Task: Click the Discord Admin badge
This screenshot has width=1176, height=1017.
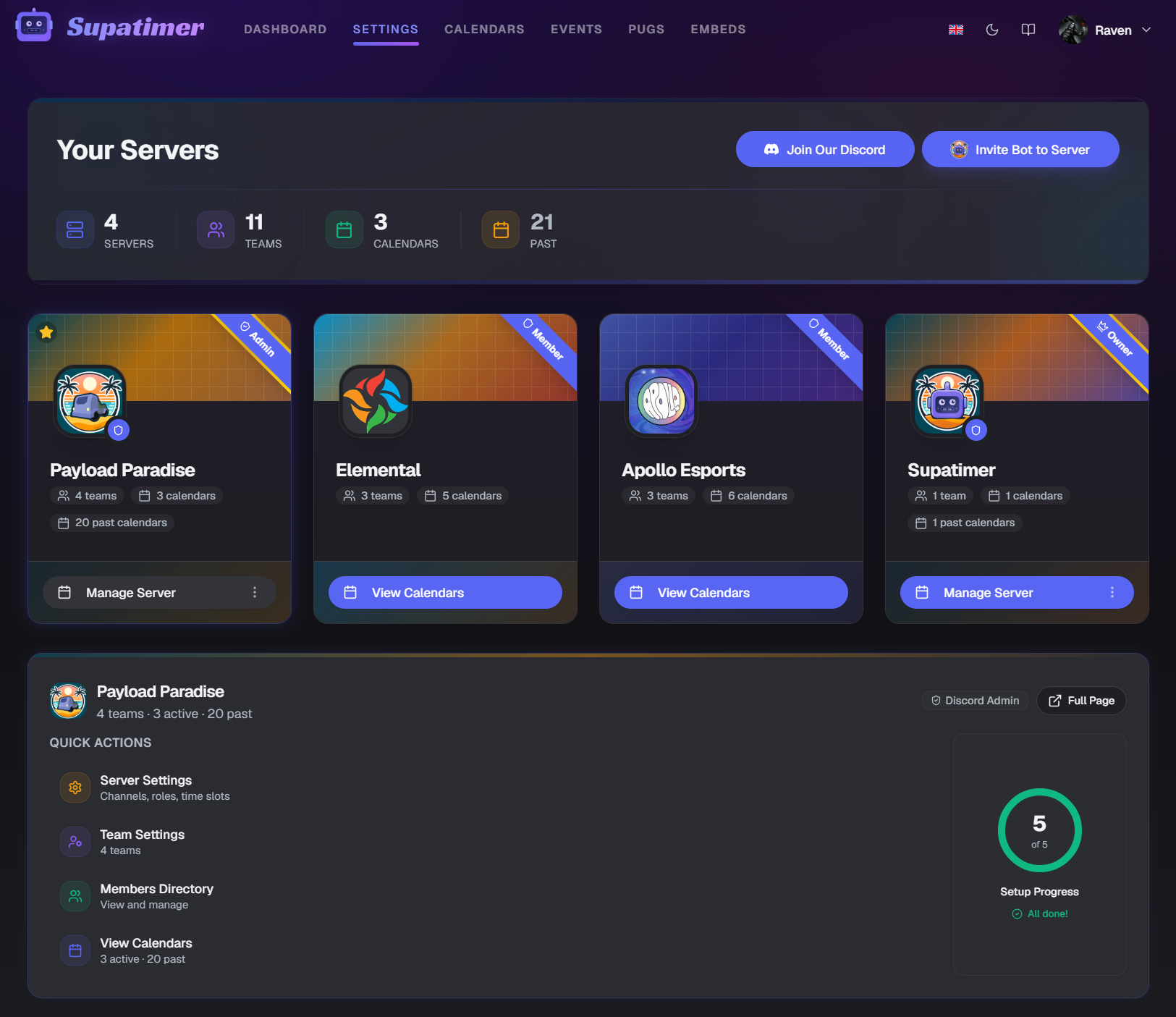Action: [x=975, y=700]
